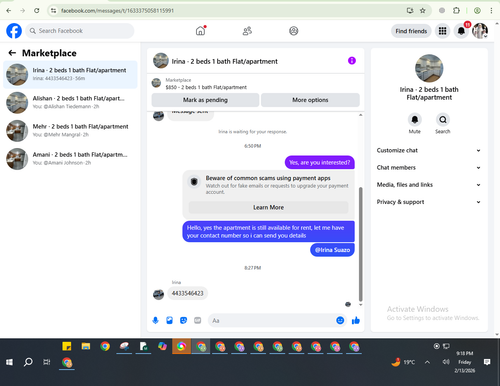Click the 'Hello, yes the apartment' message
500x386 pixels.
(x=268, y=231)
